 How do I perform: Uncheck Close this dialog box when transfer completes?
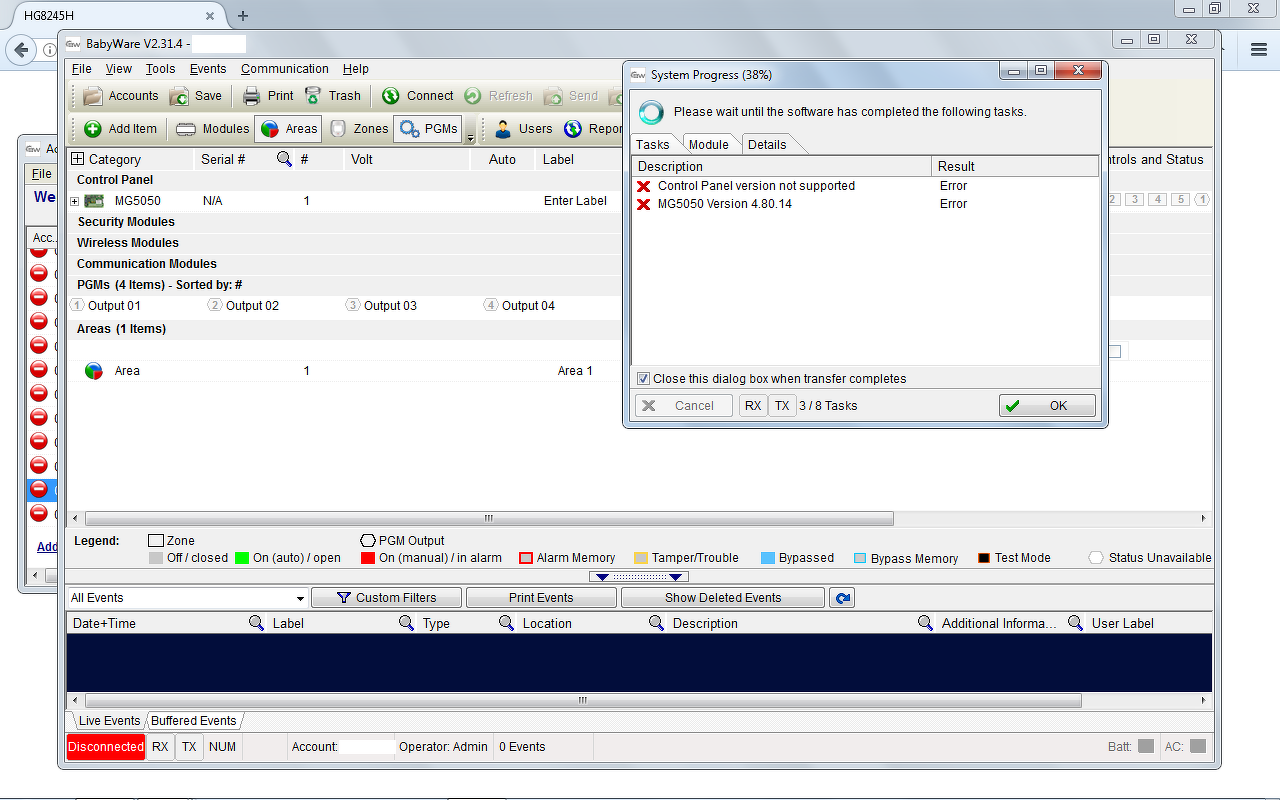coord(644,379)
